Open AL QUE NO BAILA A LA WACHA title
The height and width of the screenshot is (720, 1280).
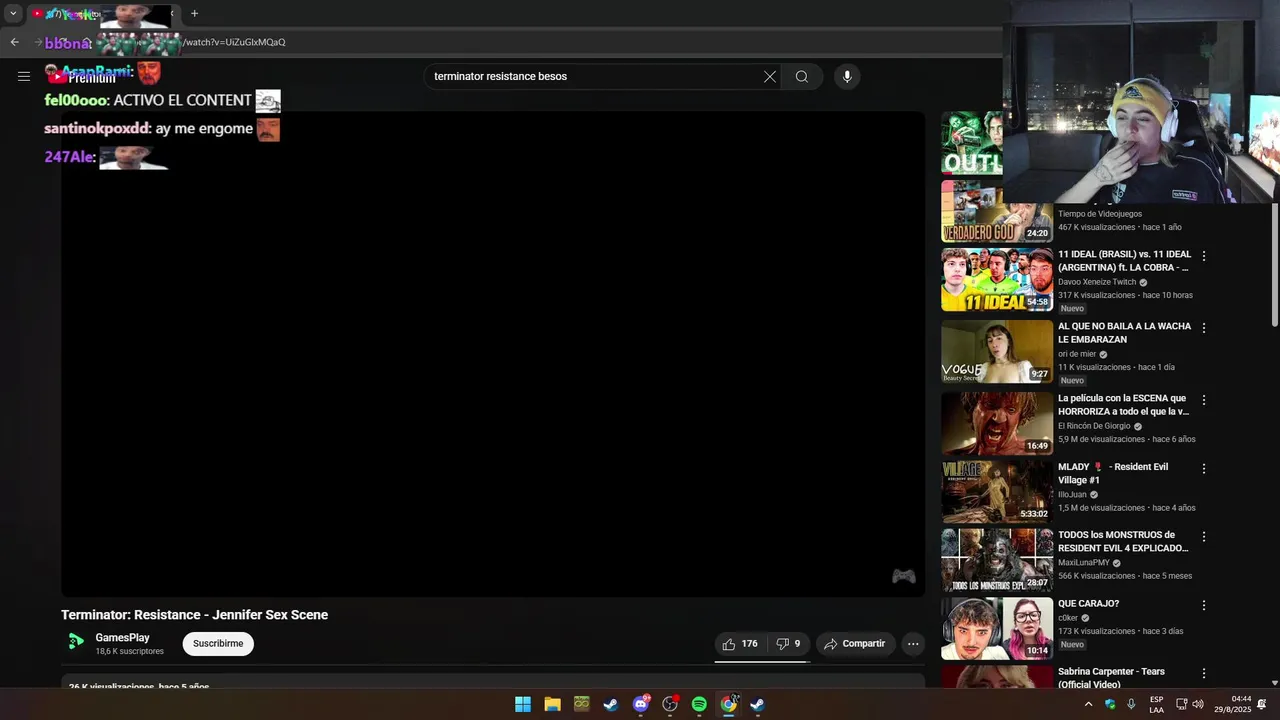click(1125, 333)
